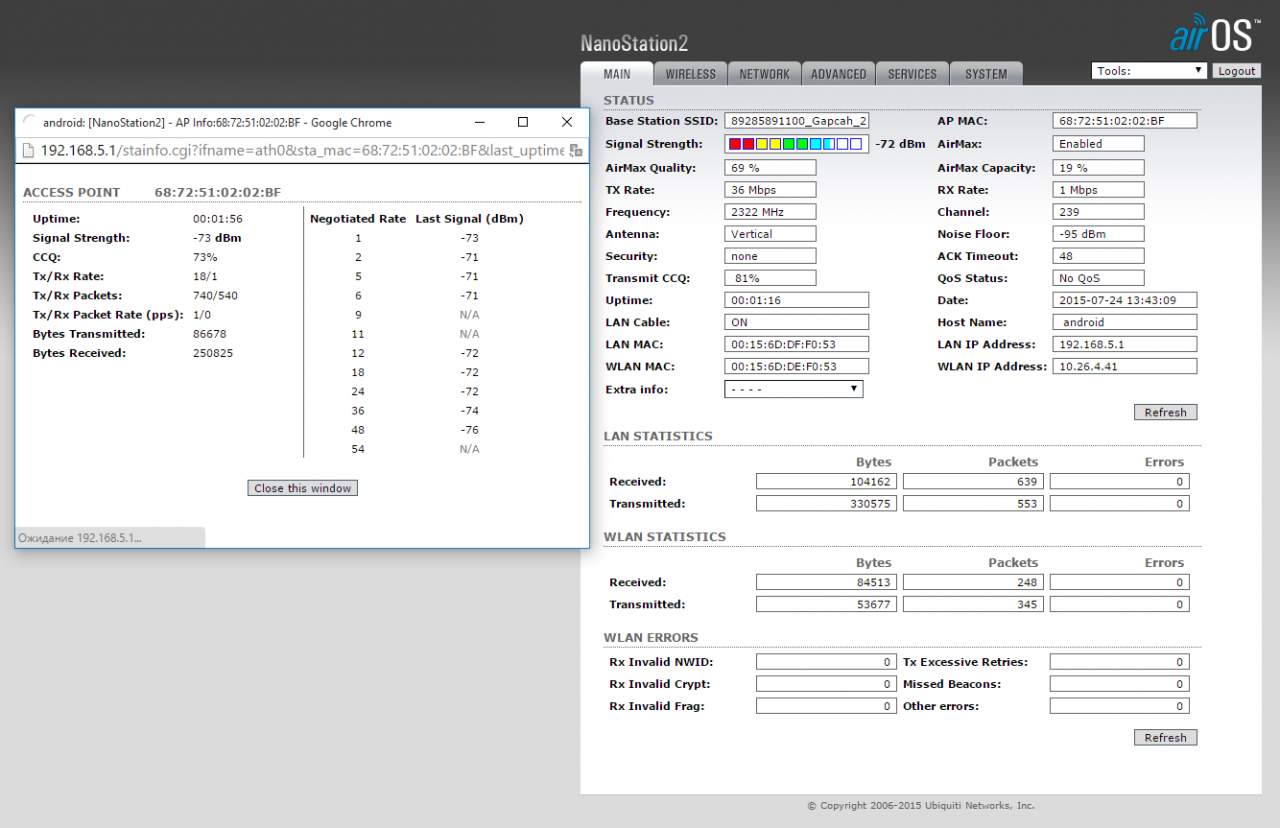This screenshot has width=1280, height=828.
Task: Open the Tools dropdown
Action: point(1149,71)
